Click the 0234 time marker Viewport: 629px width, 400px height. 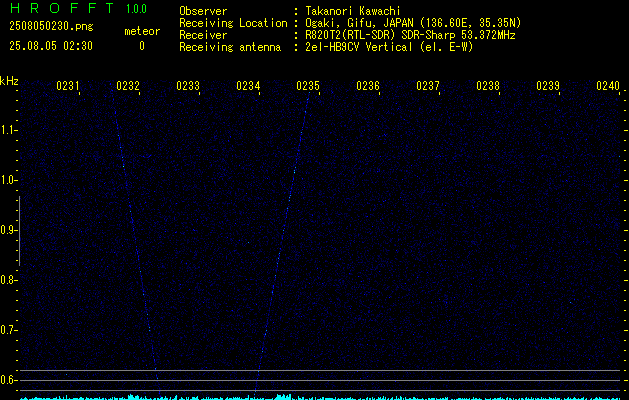click(x=248, y=85)
